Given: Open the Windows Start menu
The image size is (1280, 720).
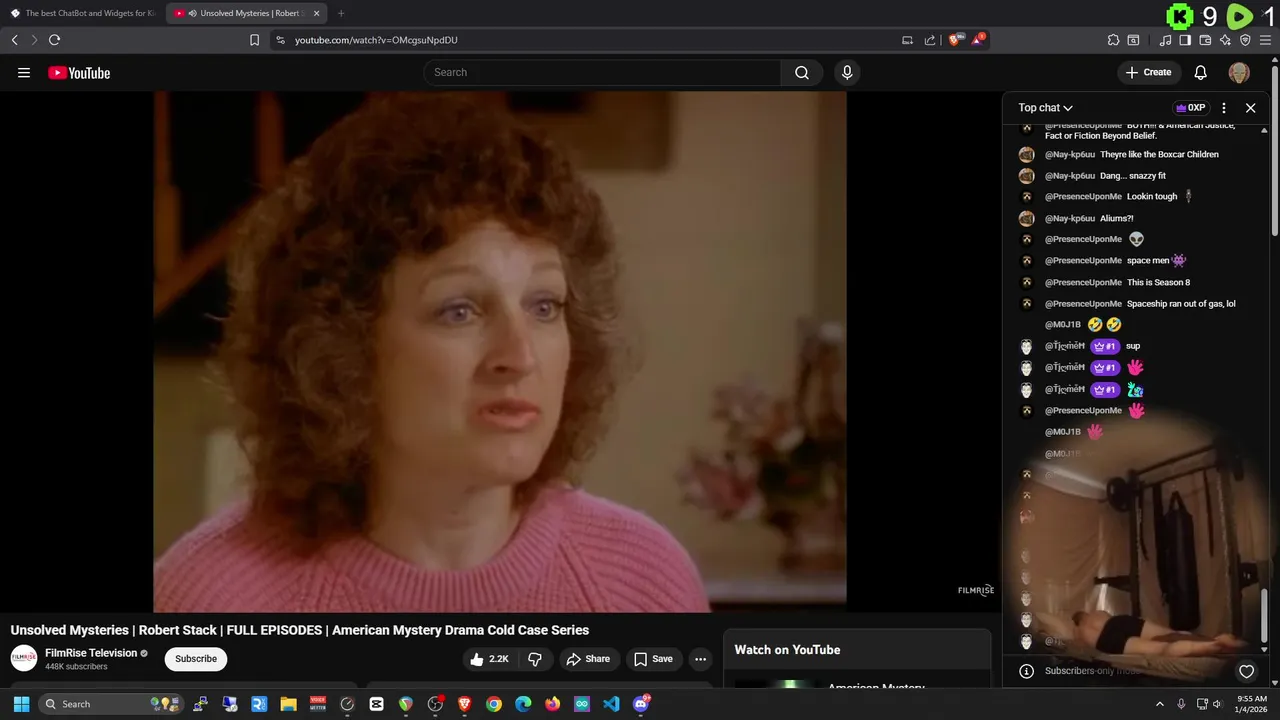Looking at the screenshot, I should [x=21, y=704].
